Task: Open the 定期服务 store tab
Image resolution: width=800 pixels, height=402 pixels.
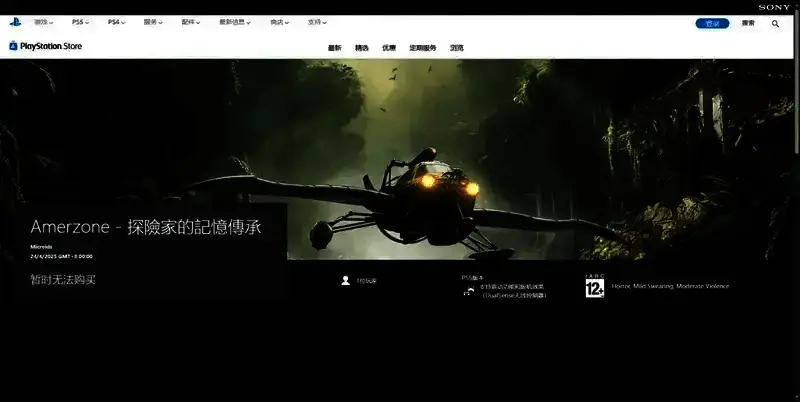Action: click(x=422, y=48)
